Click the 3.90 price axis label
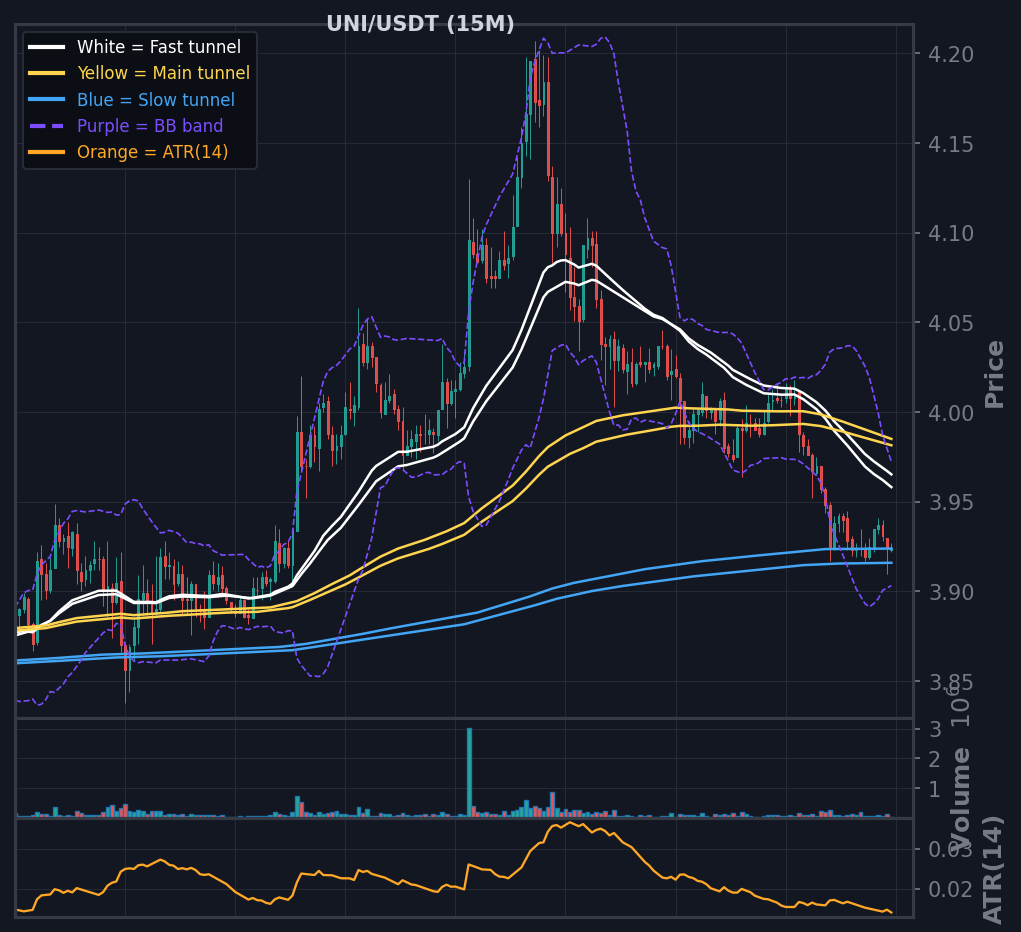The width and height of the screenshot is (1021, 932). point(951,592)
